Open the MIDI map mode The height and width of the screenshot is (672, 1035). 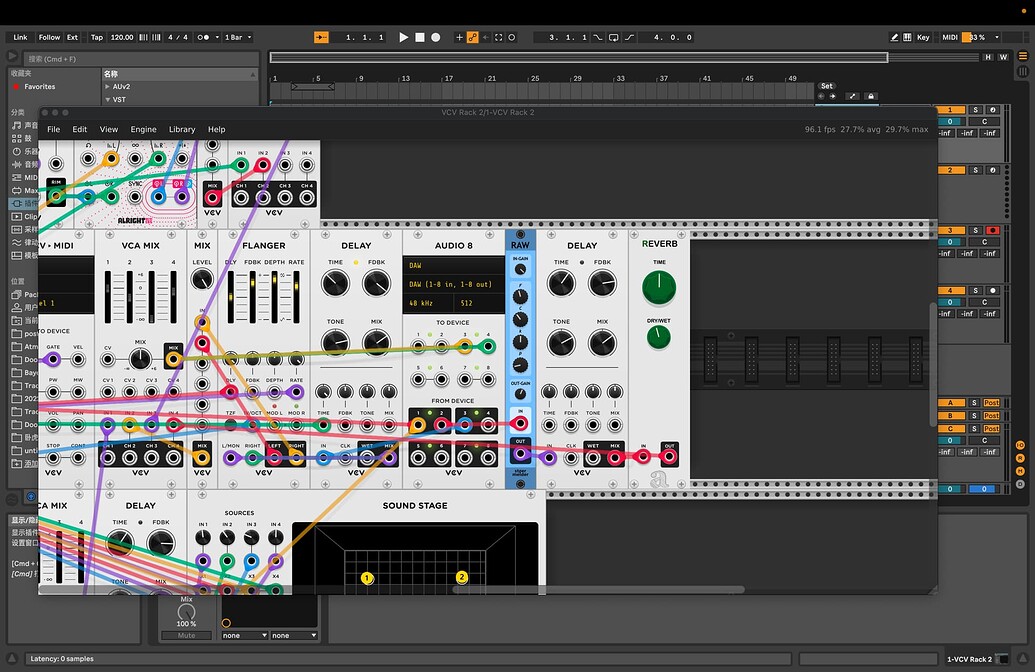point(950,38)
